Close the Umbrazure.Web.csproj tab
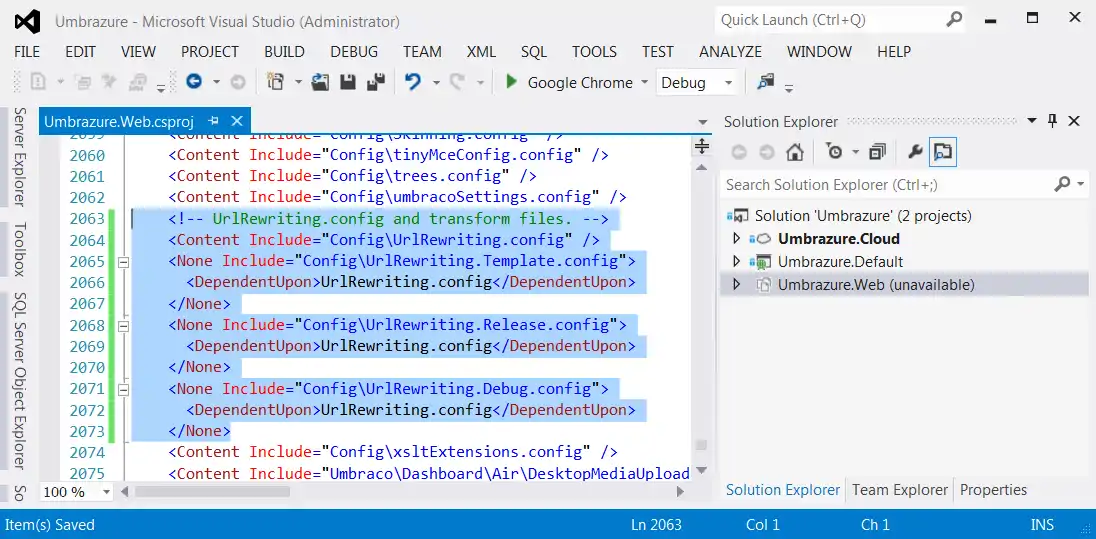 click(x=237, y=121)
